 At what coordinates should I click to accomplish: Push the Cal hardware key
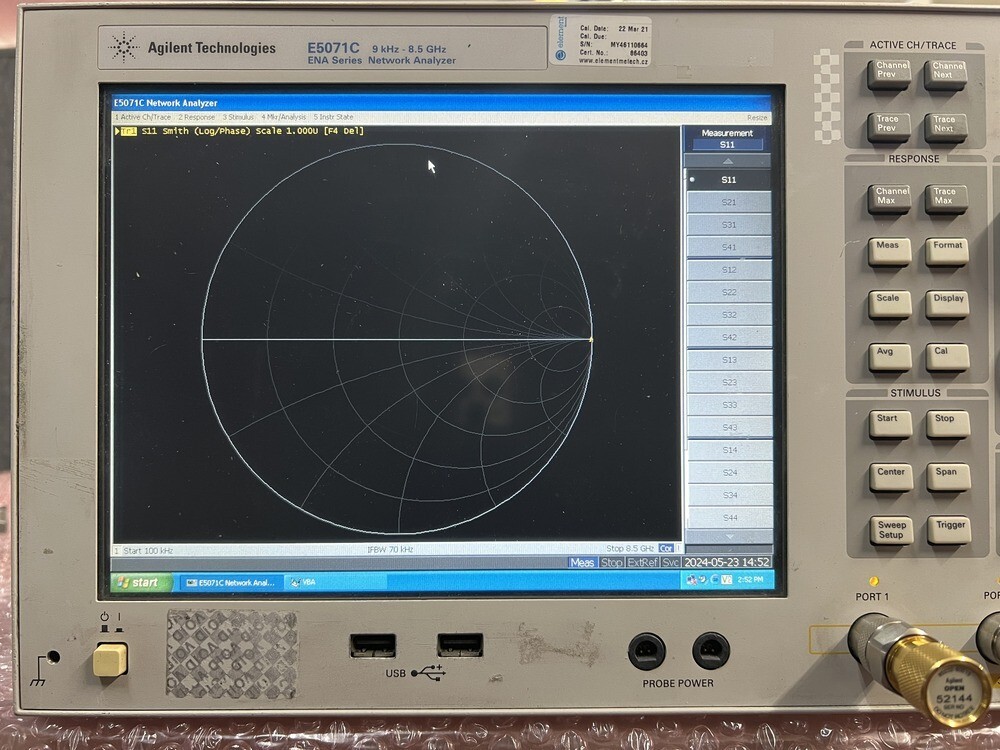(948, 357)
